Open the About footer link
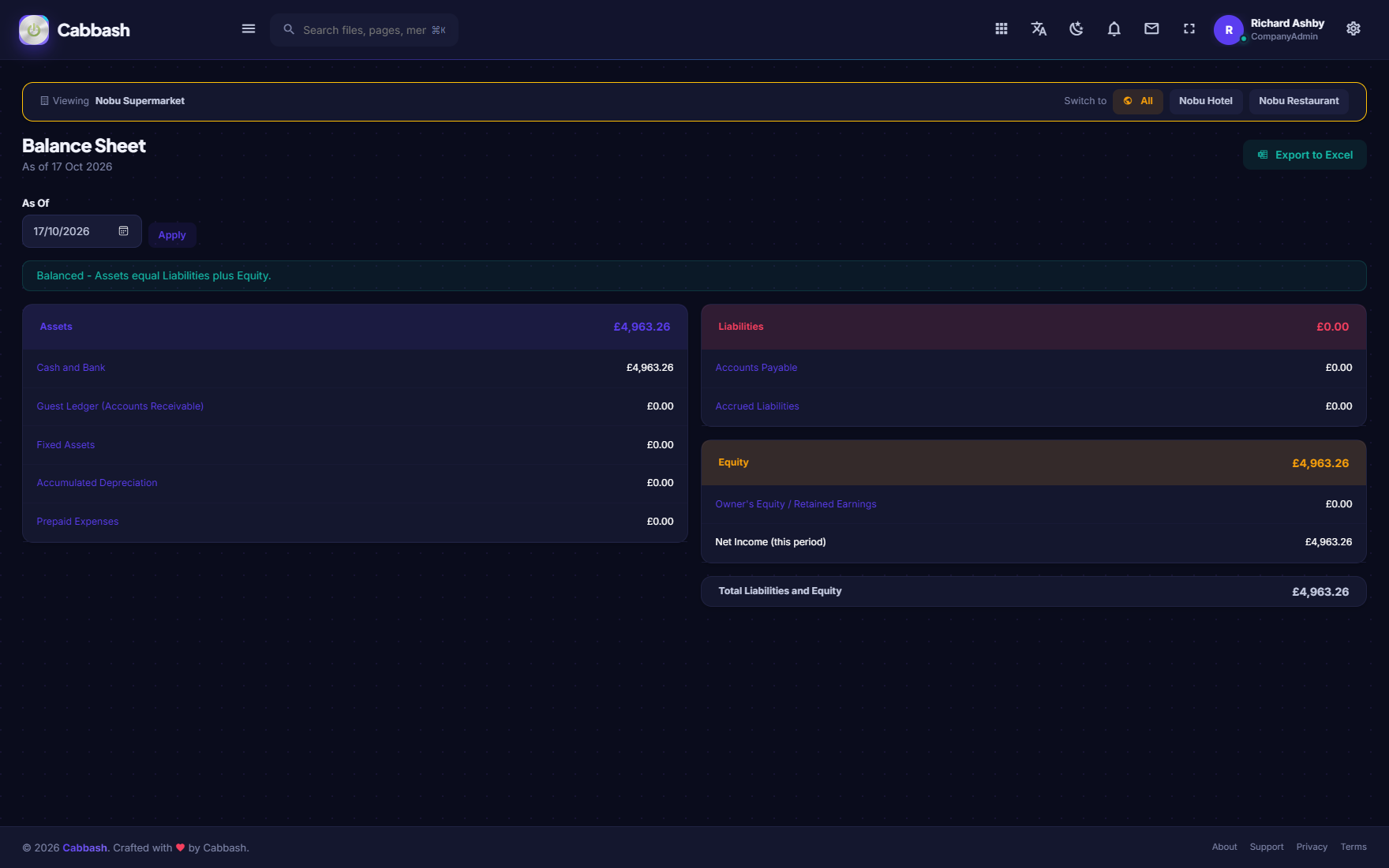Screen dimensions: 1389x868 (1224, 847)
